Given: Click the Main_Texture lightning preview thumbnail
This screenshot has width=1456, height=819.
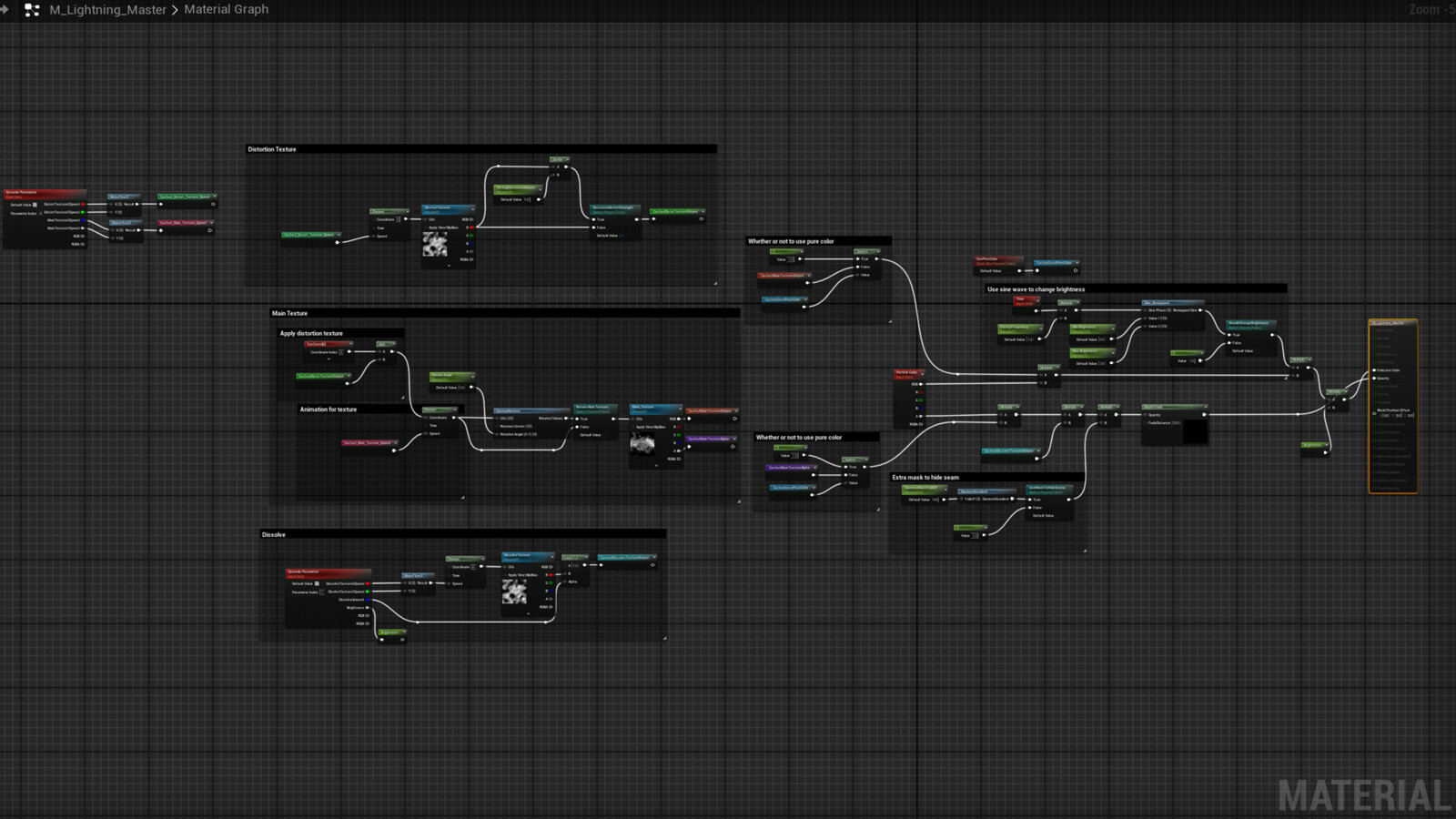Looking at the screenshot, I should point(642,444).
